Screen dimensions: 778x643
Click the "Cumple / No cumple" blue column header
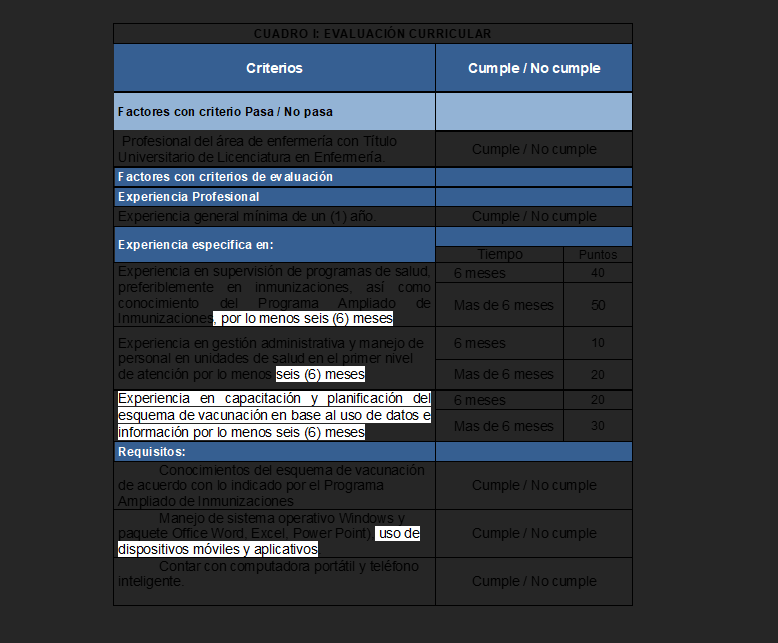(x=534, y=68)
